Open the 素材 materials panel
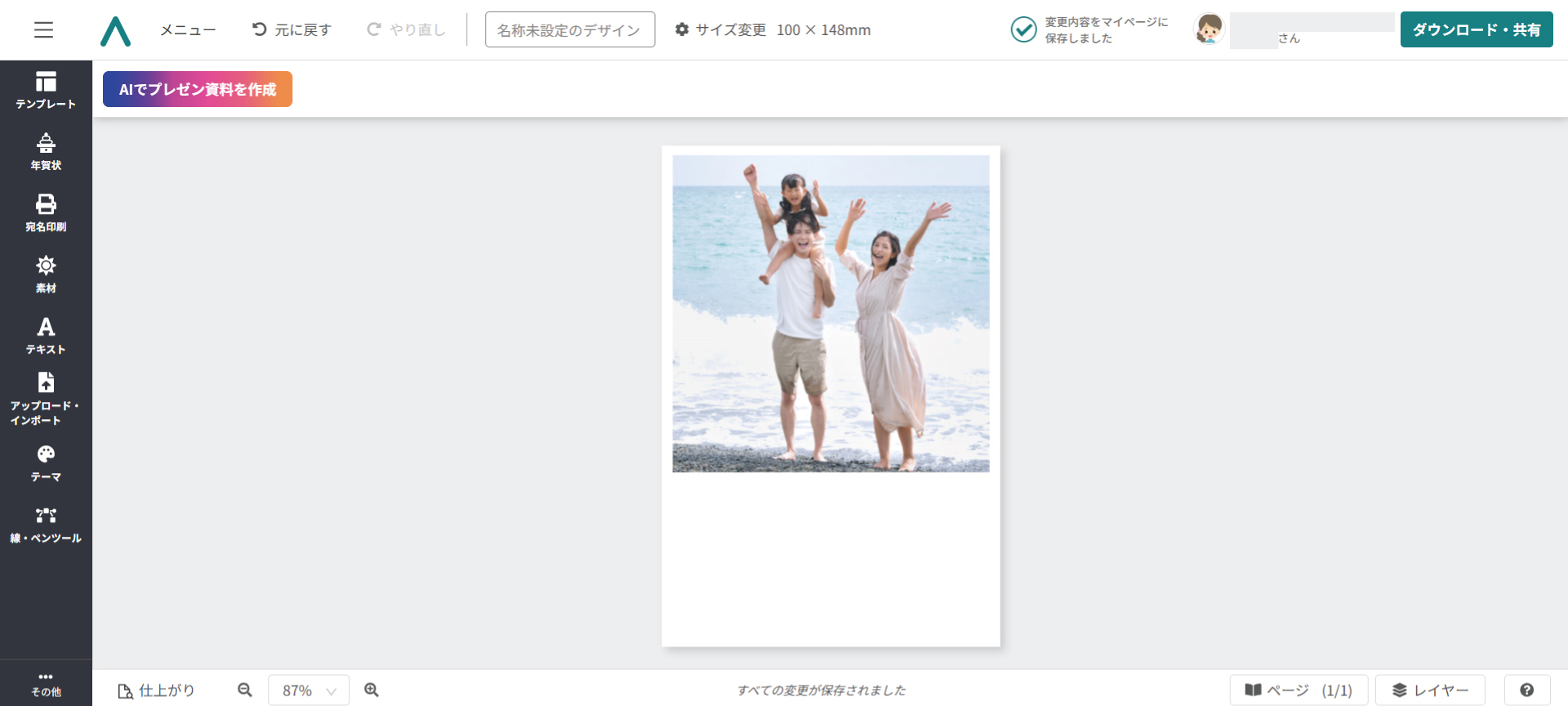The width and height of the screenshot is (1568, 706). [x=46, y=274]
